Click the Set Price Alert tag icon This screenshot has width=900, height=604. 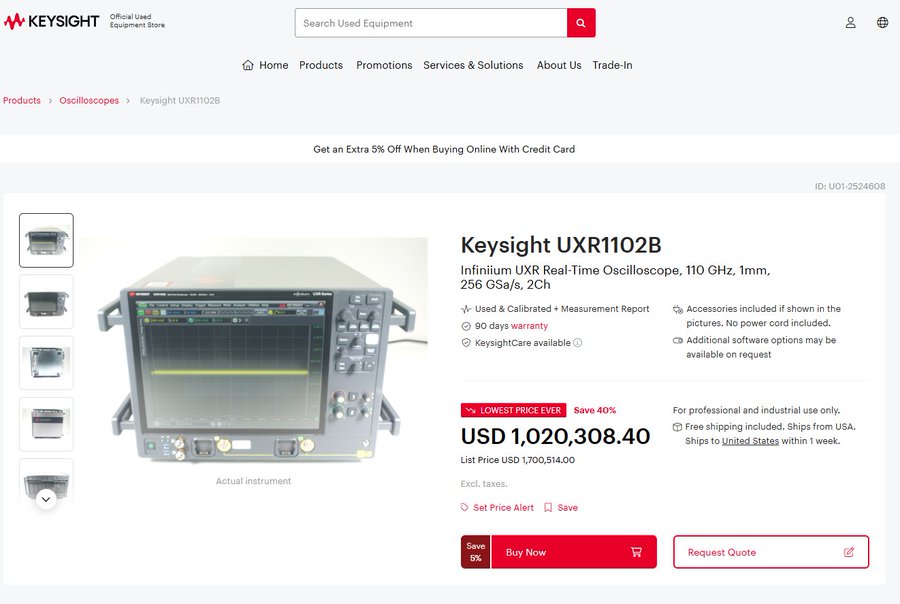pyautogui.click(x=465, y=508)
